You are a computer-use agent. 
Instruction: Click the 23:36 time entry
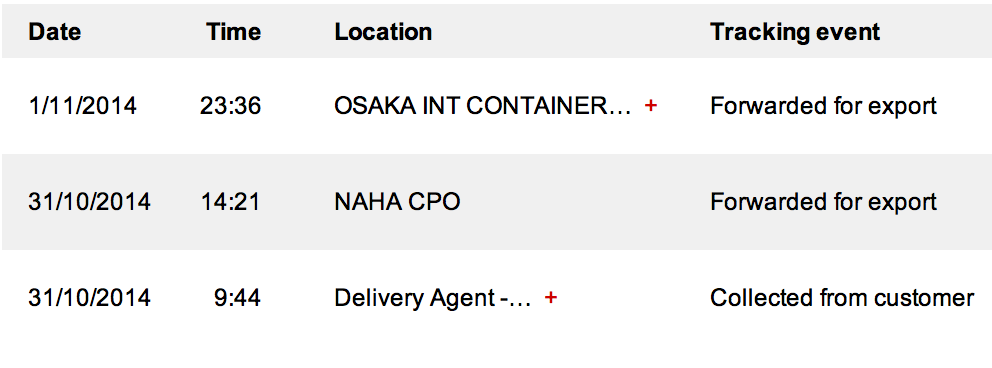click(x=230, y=106)
